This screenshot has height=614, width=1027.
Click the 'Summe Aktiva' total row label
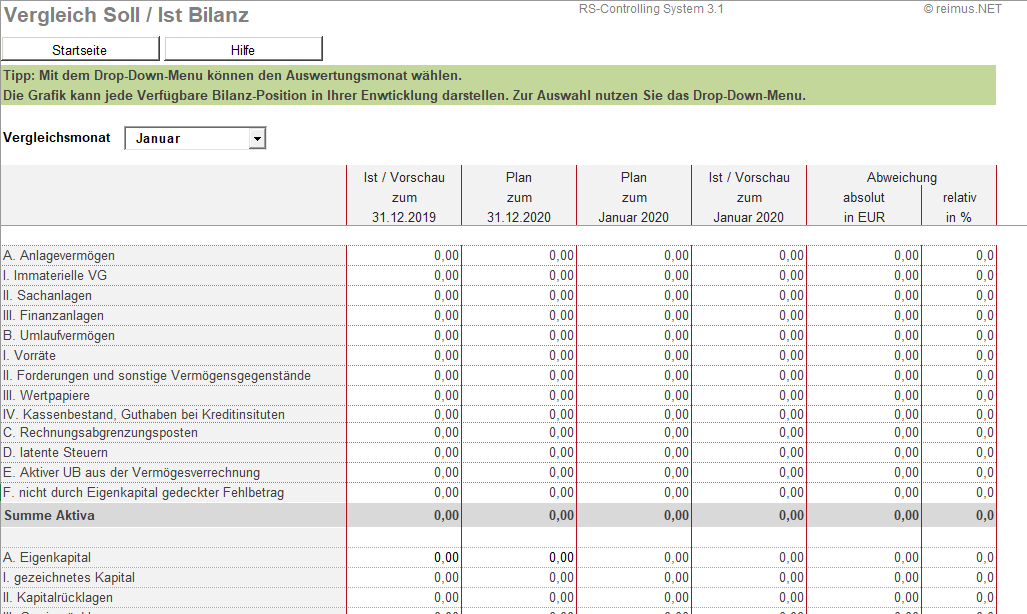49,515
